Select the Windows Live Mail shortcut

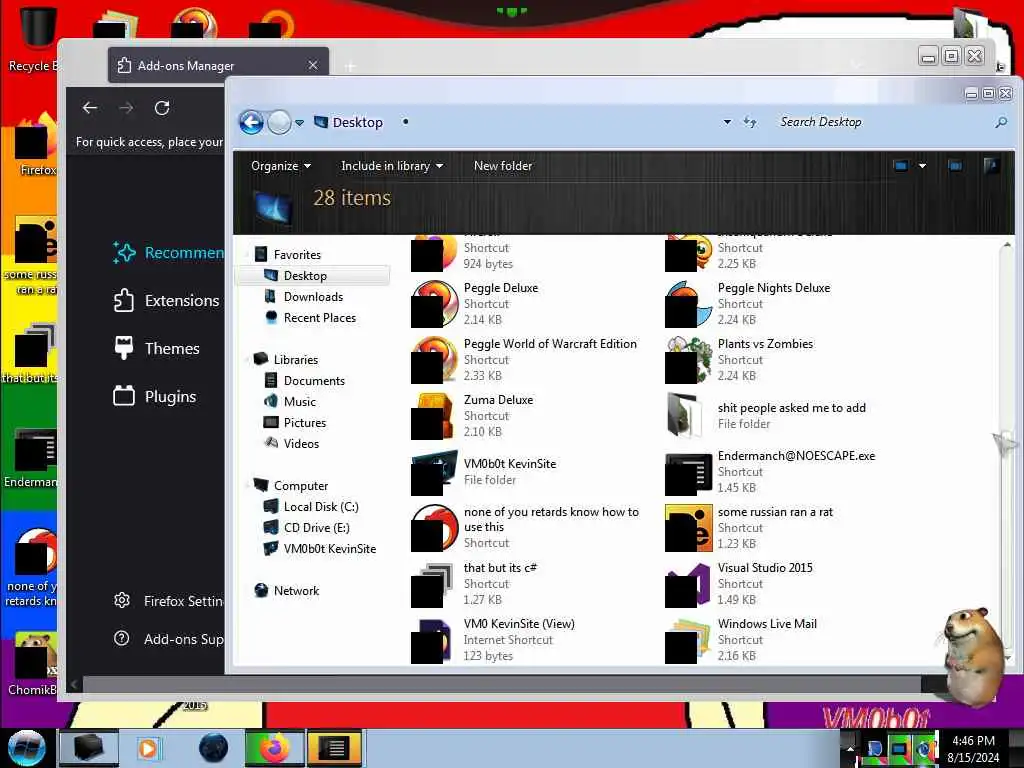click(741, 640)
